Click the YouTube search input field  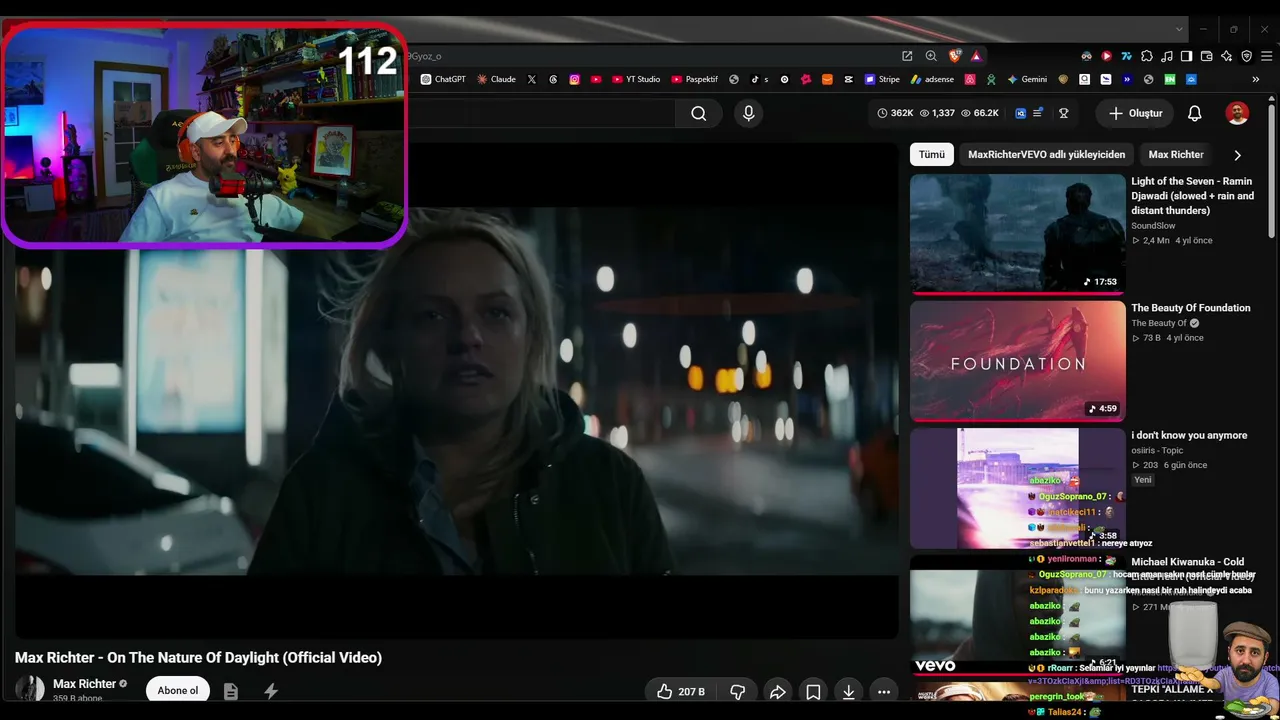coord(541,114)
